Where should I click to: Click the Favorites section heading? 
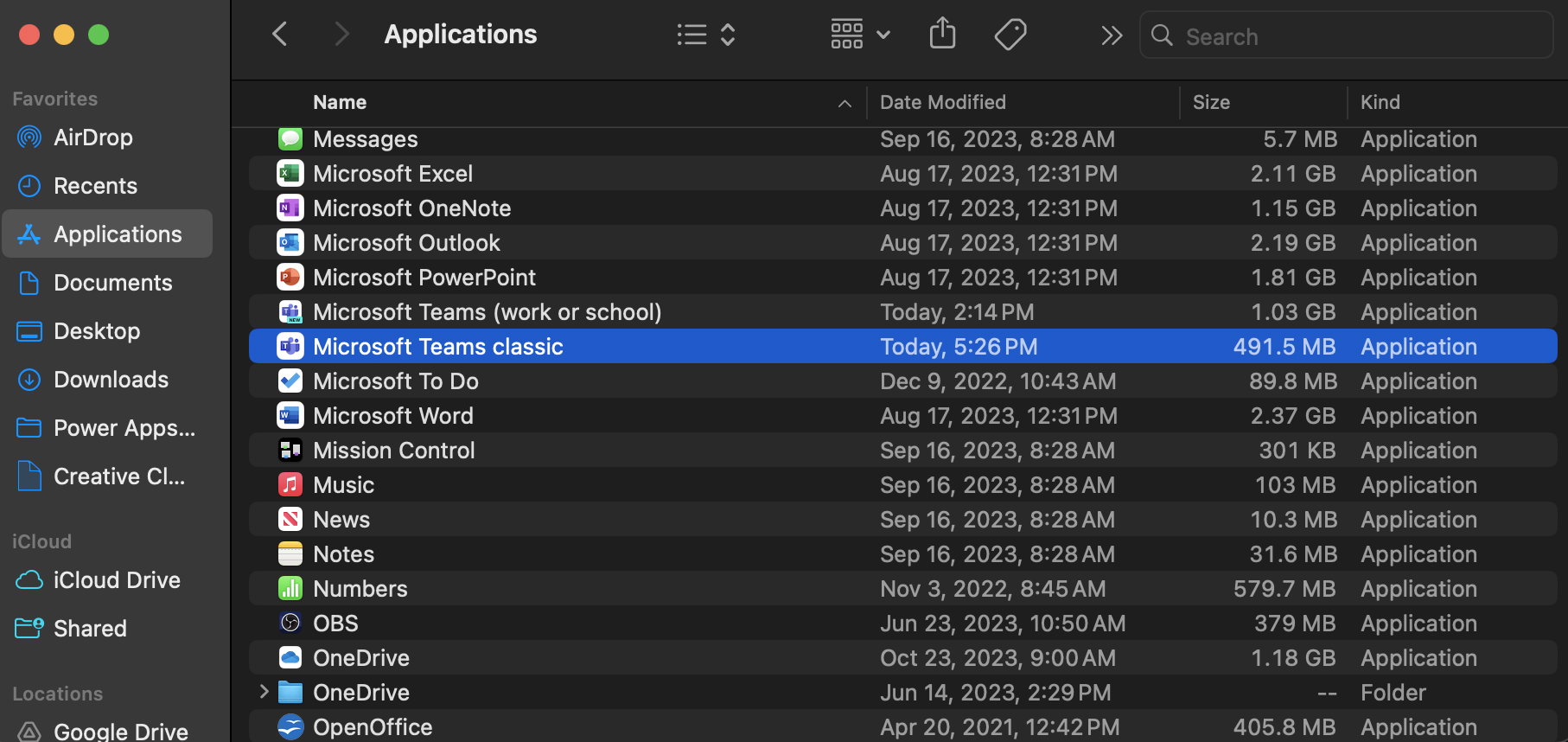[54, 99]
